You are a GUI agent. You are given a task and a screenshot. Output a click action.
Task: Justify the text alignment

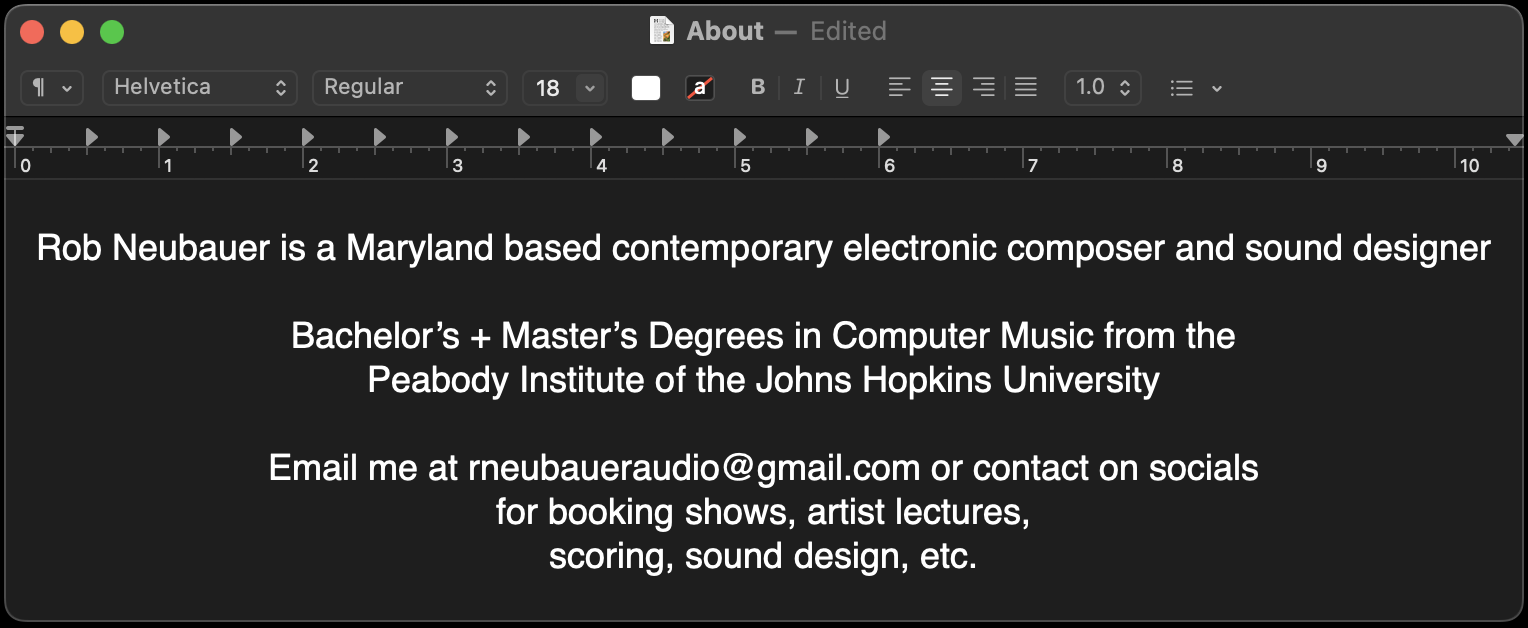(1025, 88)
